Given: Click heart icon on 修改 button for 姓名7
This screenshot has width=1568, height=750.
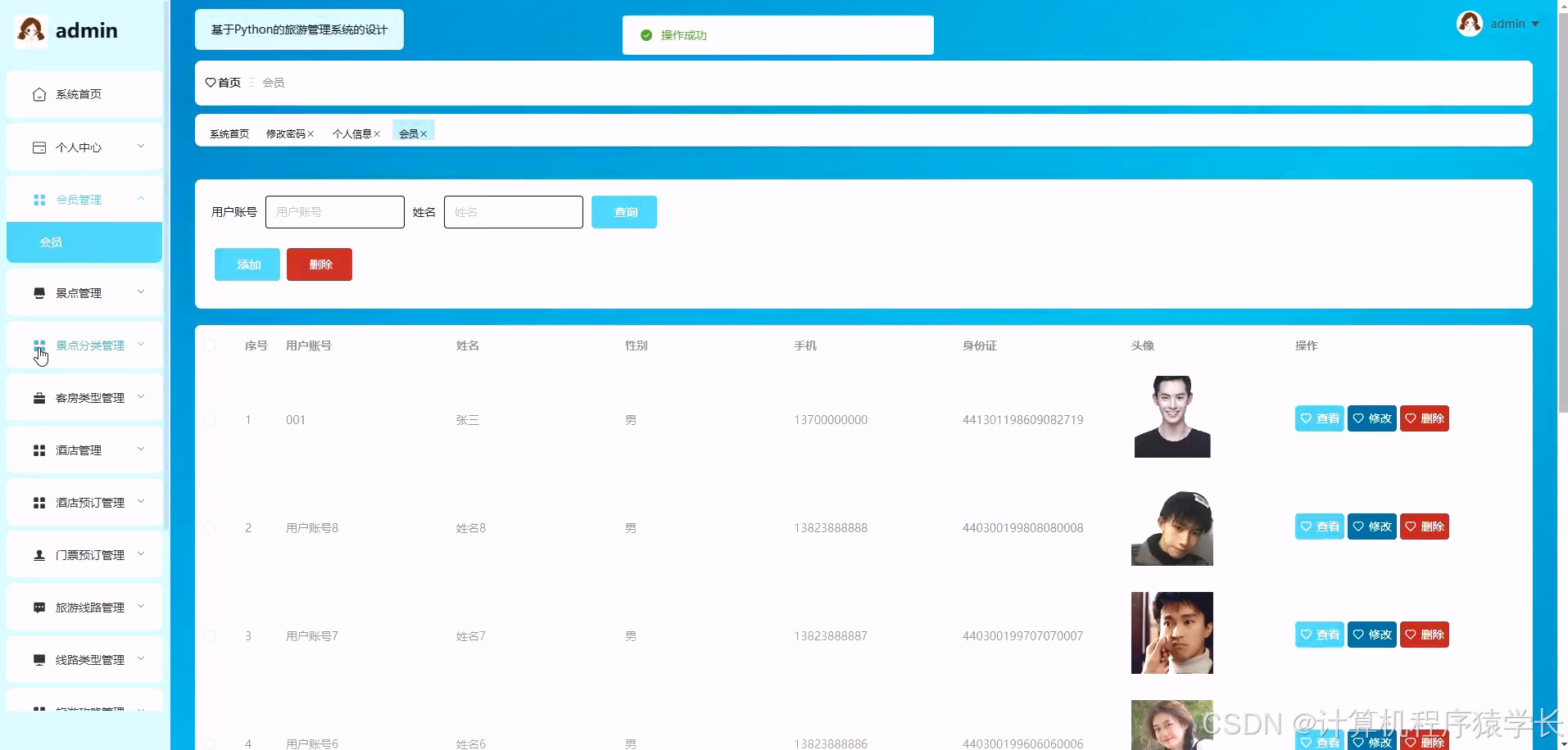Looking at the screenshot, I should (x=1358, y=635).
